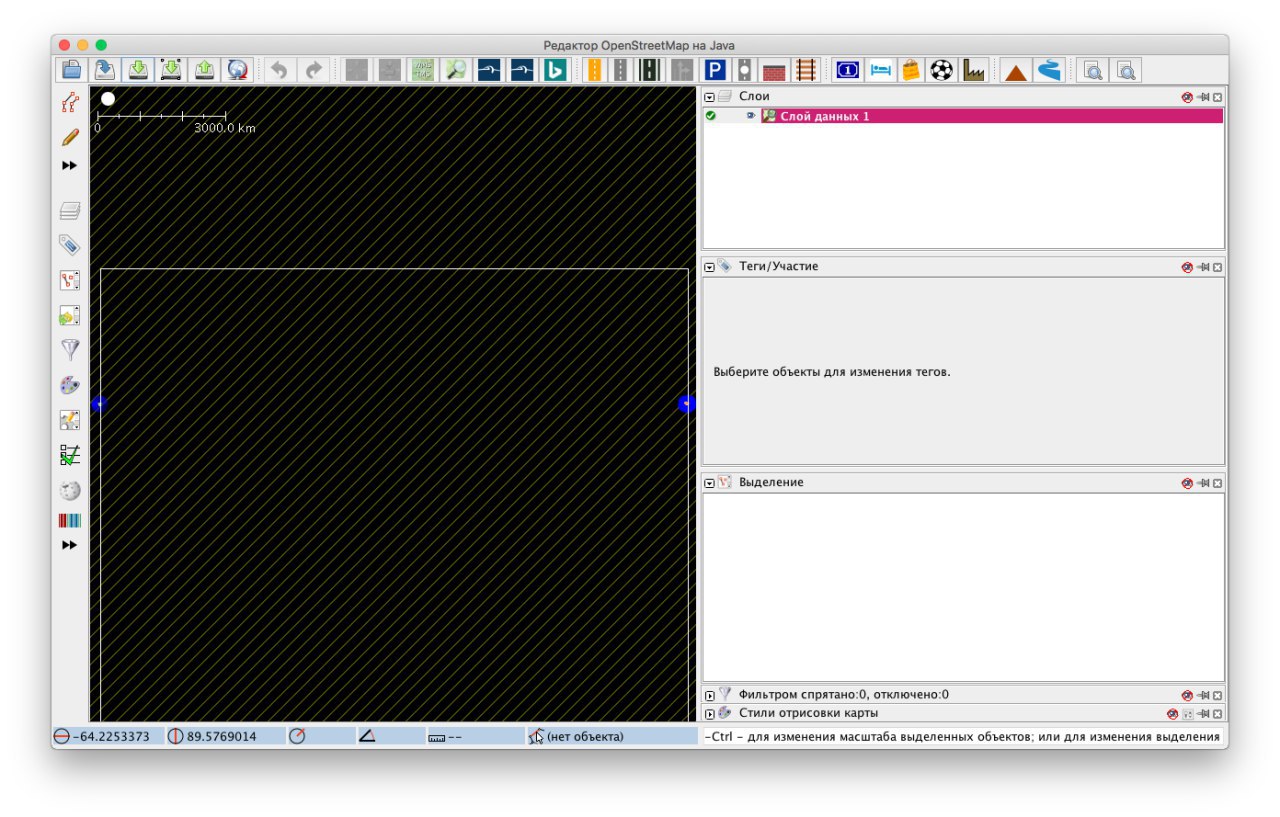Click the blue node on right edge
This screenshot has height=817, width=1280.
click(x=687, y=403)
